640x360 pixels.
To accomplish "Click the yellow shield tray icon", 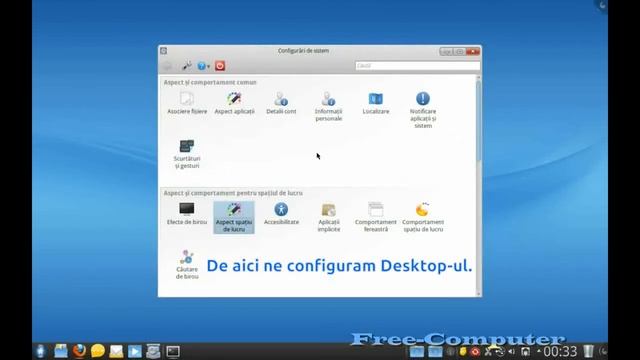I will tap(462, 351).
